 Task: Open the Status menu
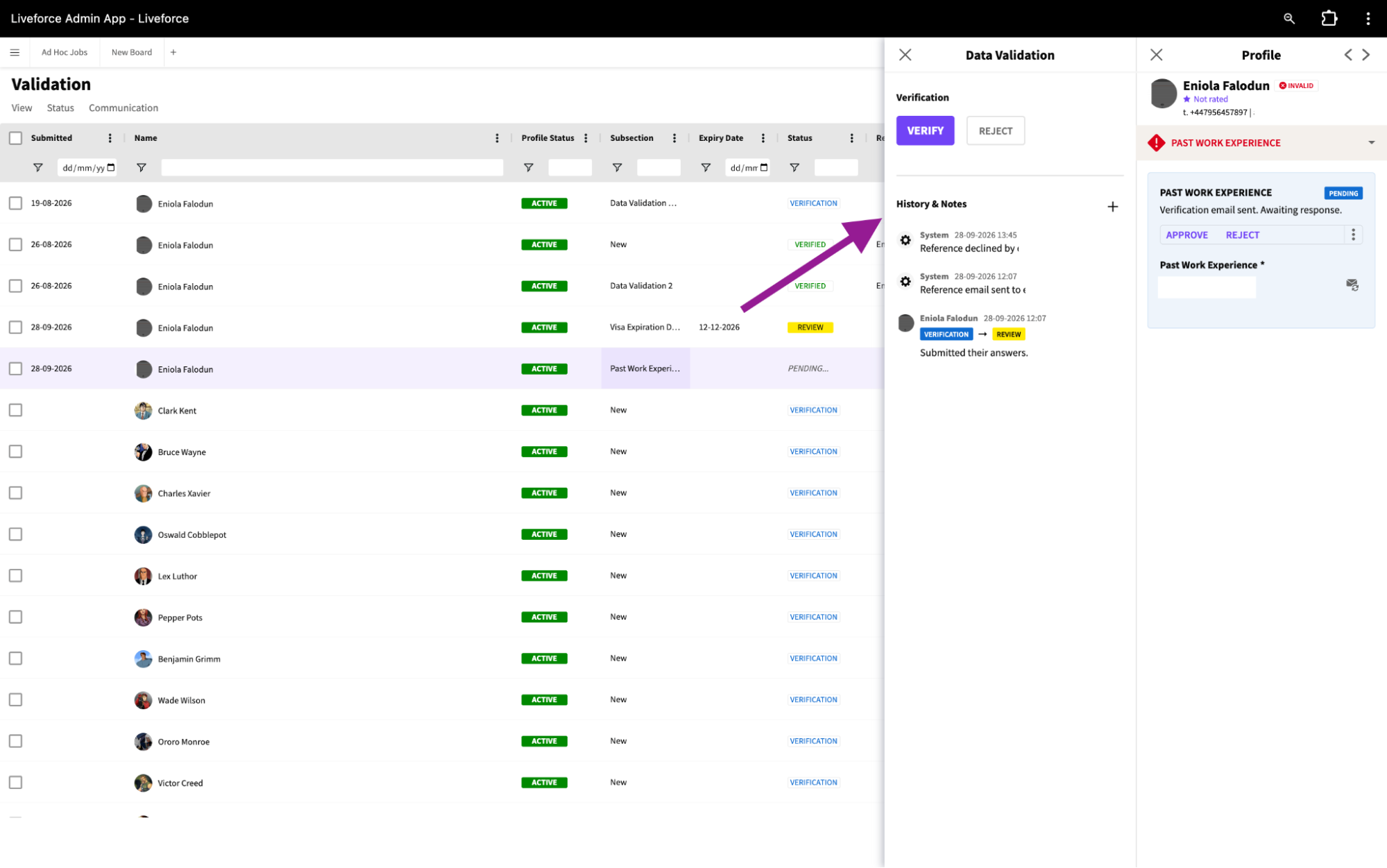60,108
